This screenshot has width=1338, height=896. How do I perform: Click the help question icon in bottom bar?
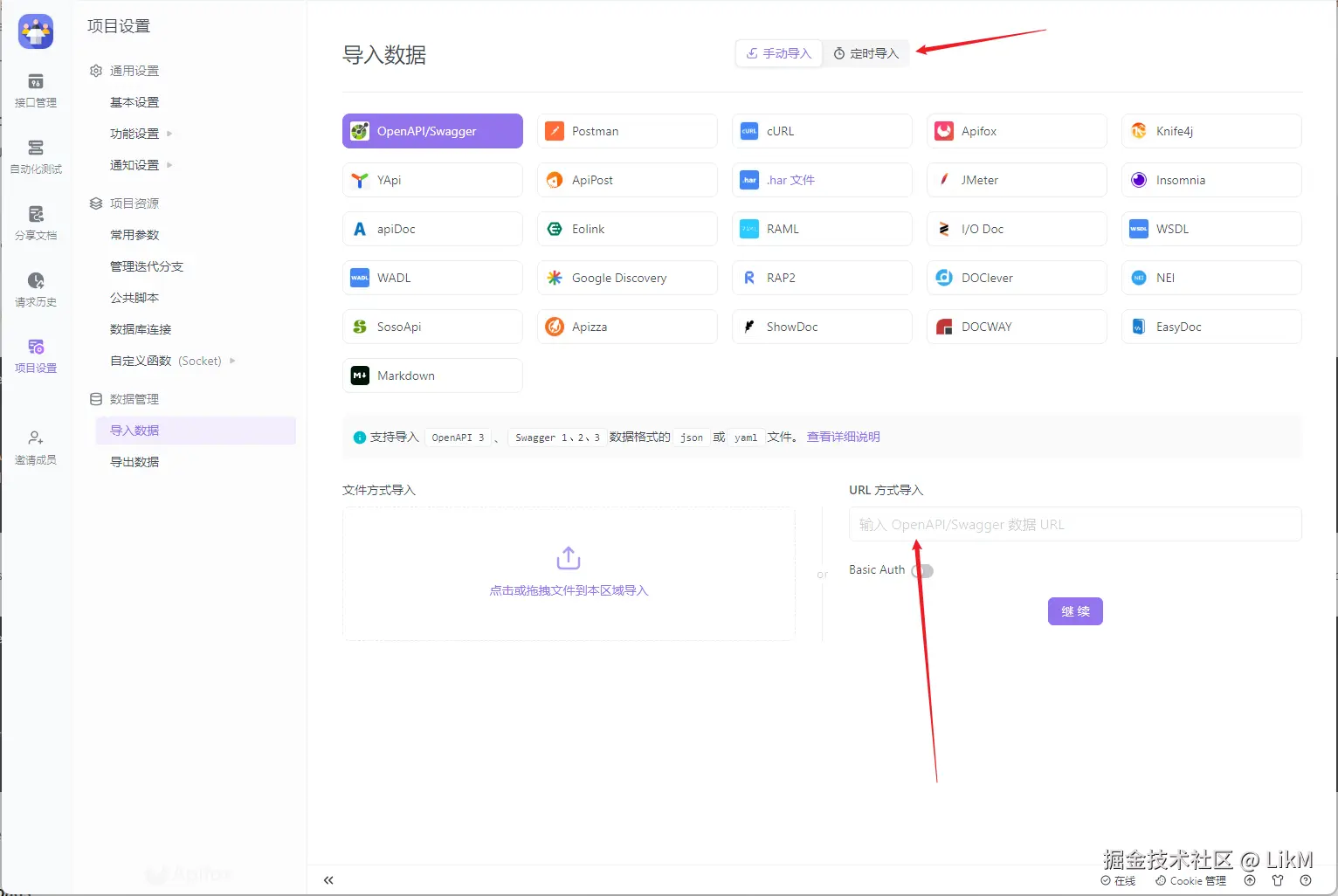point(1306,880)
